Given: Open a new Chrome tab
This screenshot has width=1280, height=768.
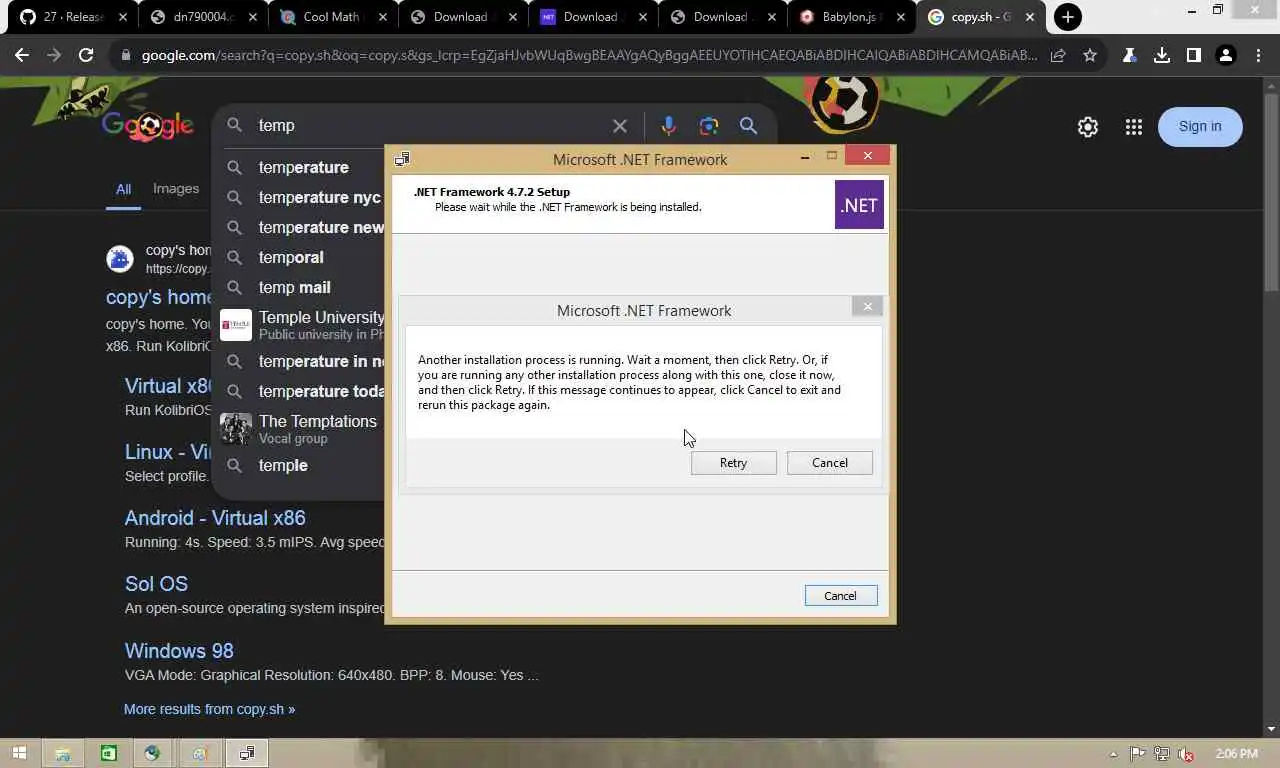Looking at the screenshot, I should coord(1068,17).
